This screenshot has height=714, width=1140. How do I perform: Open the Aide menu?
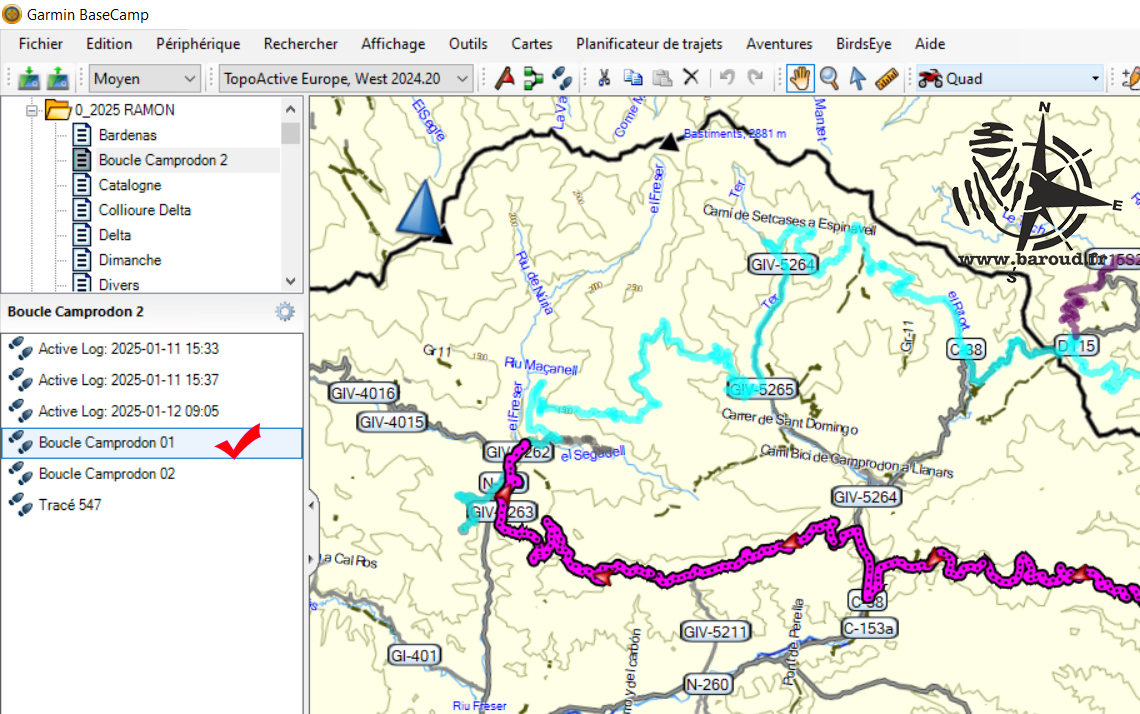point(930,44)
